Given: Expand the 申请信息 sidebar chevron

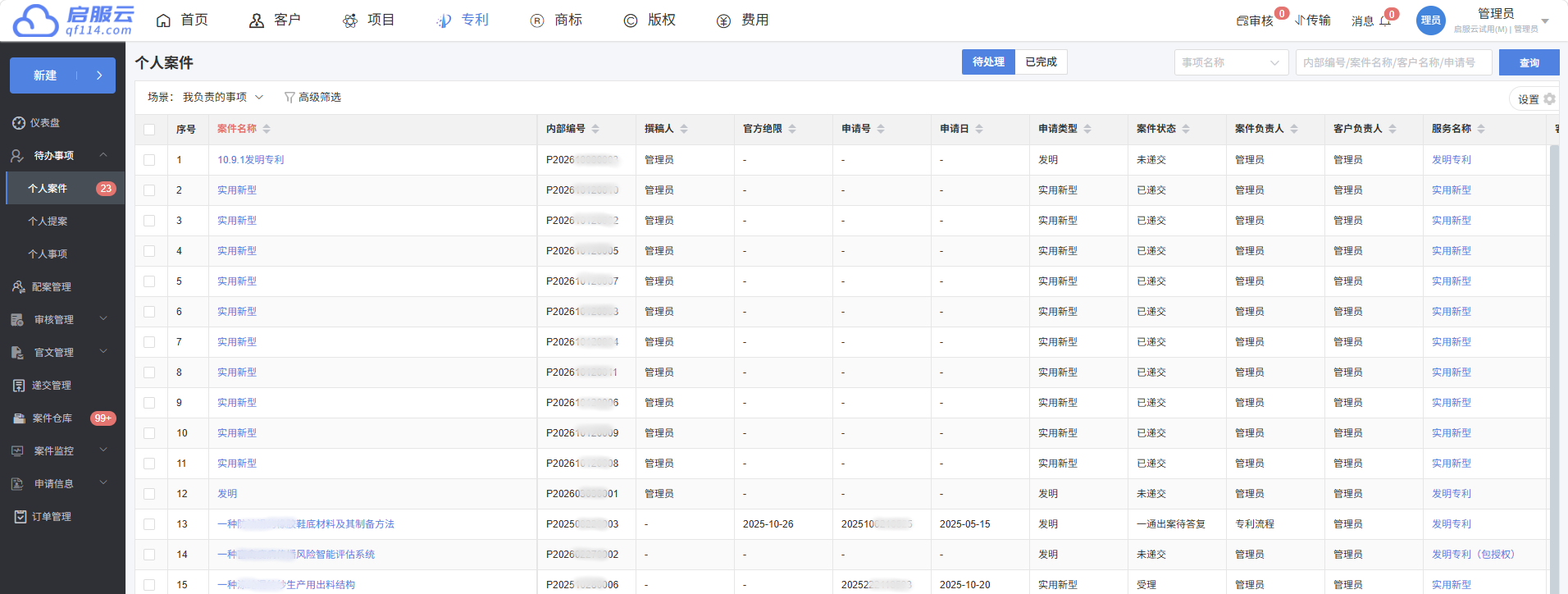Looking at the screenshot, I should point(103,483).
